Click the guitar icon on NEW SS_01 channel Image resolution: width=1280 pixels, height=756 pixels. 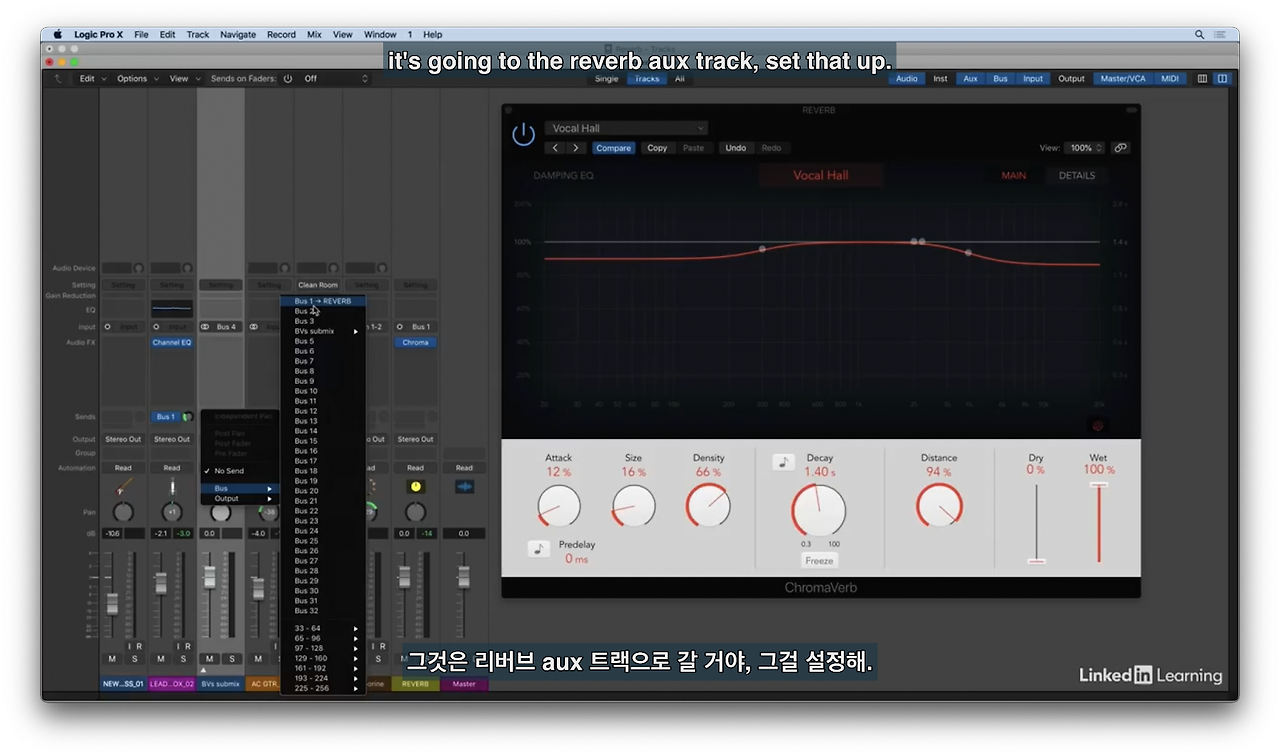(123, 487)
